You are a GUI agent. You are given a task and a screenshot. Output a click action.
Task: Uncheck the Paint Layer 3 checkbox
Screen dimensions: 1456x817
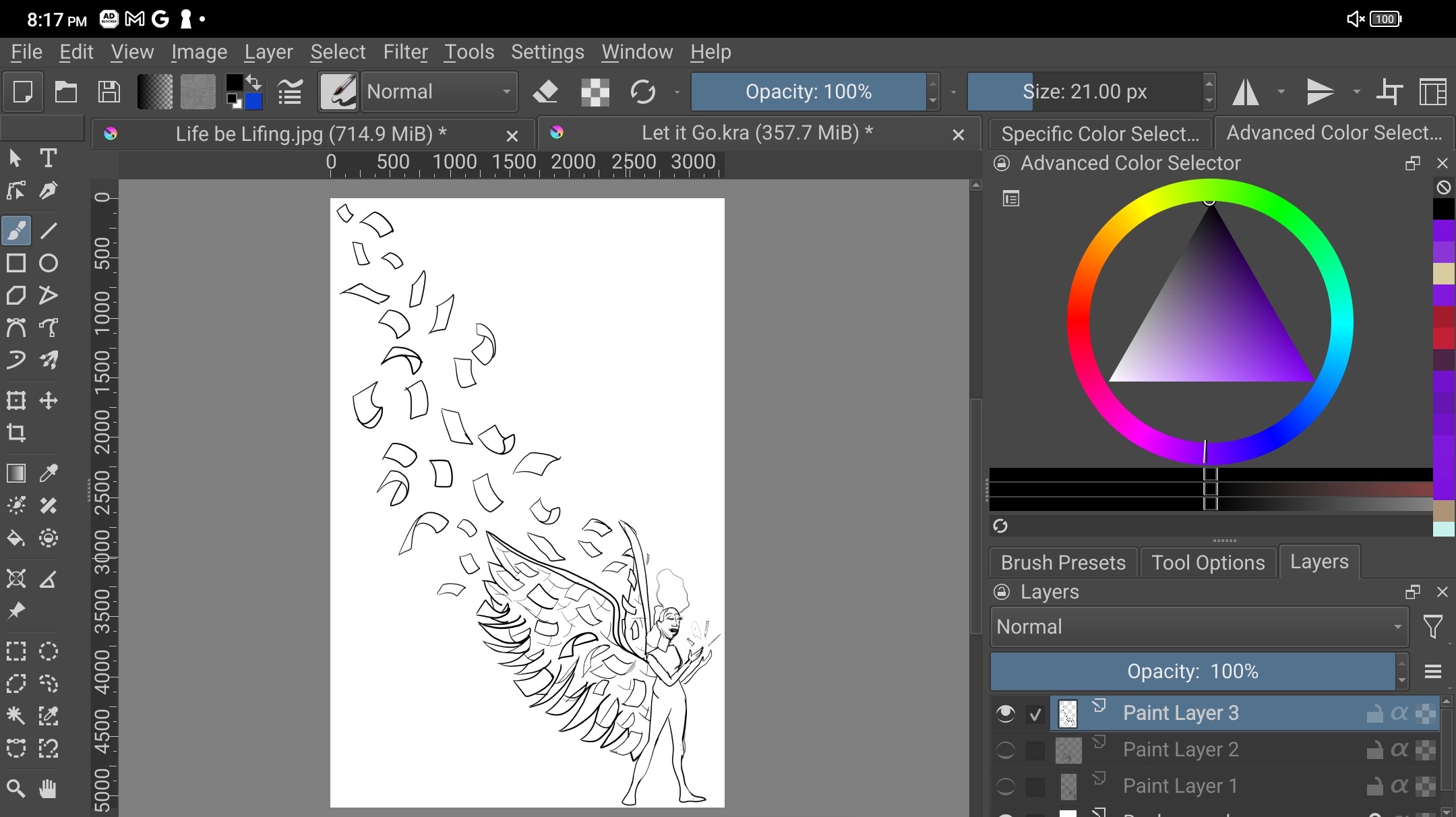point(1035,714)
